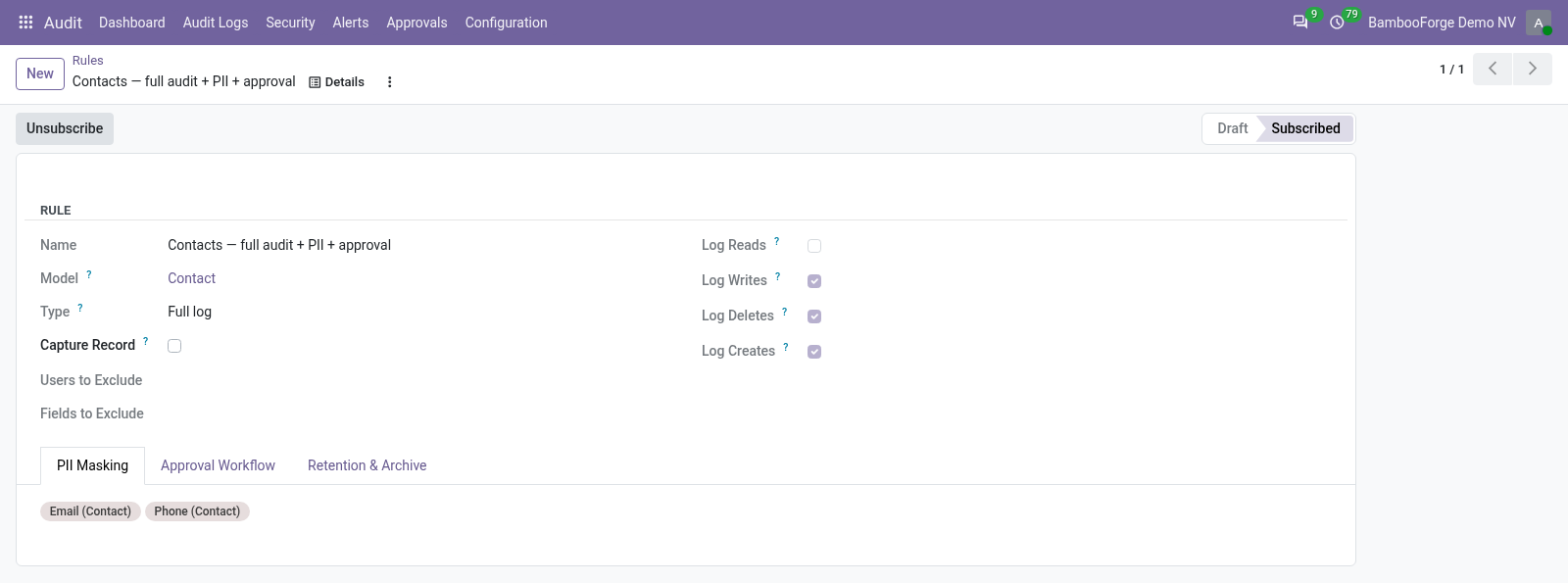The height and width of the screenshot is (583, 1568).
Task: Click the Details button
Action: (x=336, y=82)
